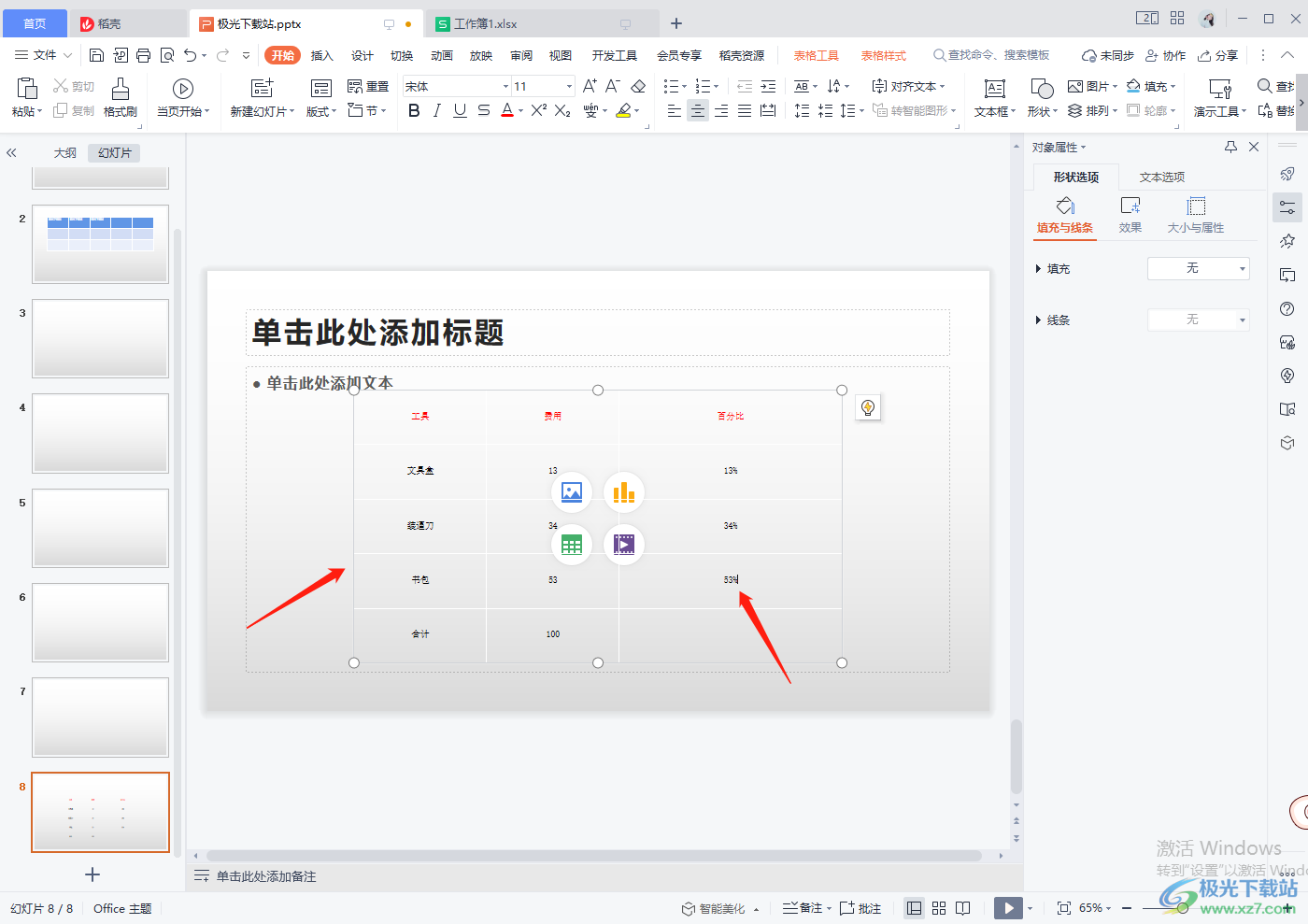Click the zoom slider handle

1183,908
